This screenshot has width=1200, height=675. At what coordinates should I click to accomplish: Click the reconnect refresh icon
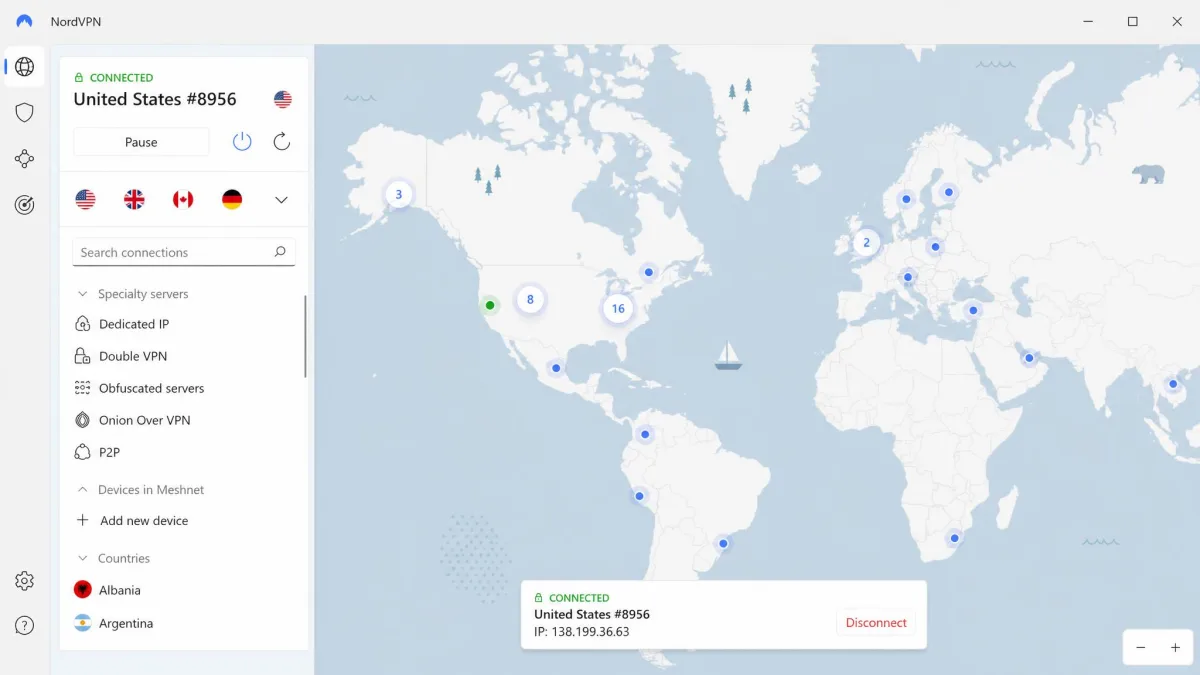coord(282,142)
